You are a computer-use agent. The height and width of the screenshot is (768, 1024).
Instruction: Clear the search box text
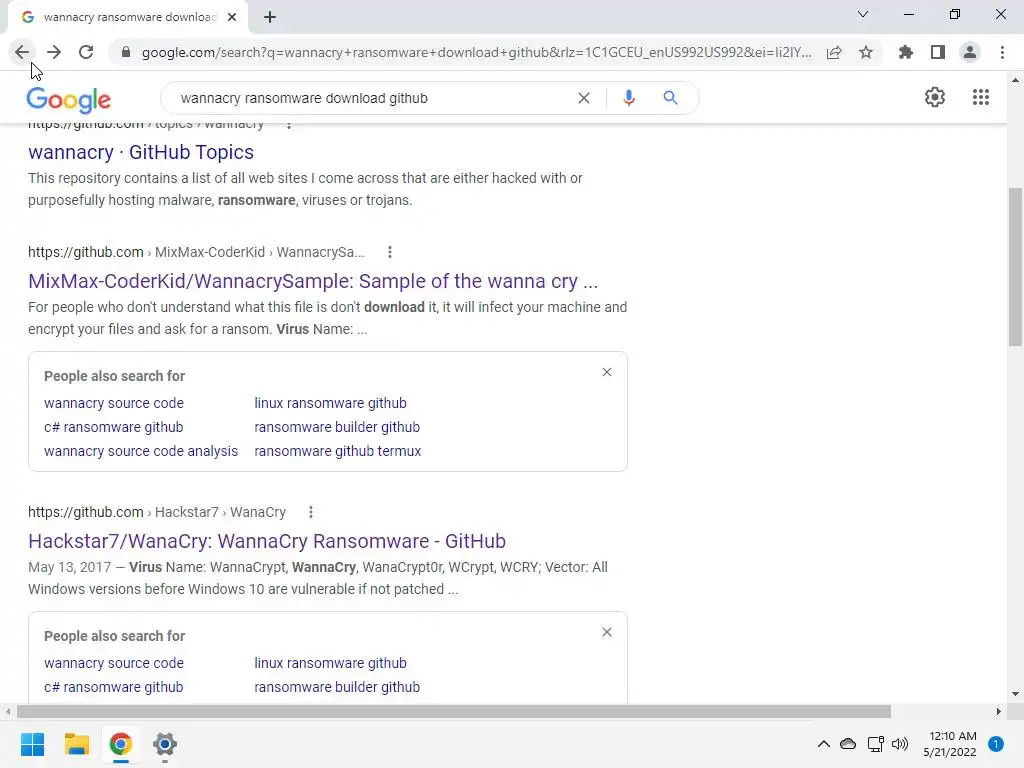[584, 98]
